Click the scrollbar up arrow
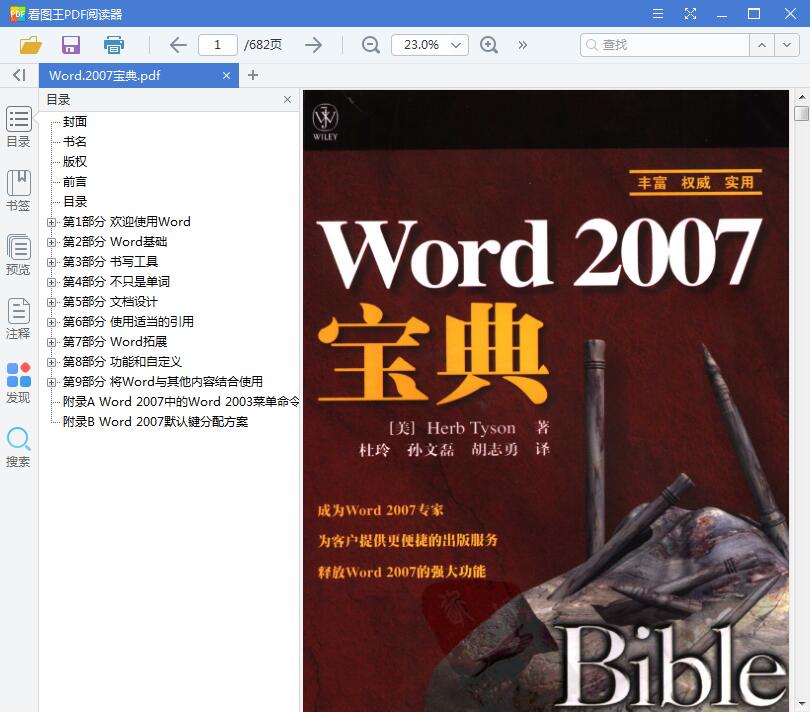 (x=801, y=97)
